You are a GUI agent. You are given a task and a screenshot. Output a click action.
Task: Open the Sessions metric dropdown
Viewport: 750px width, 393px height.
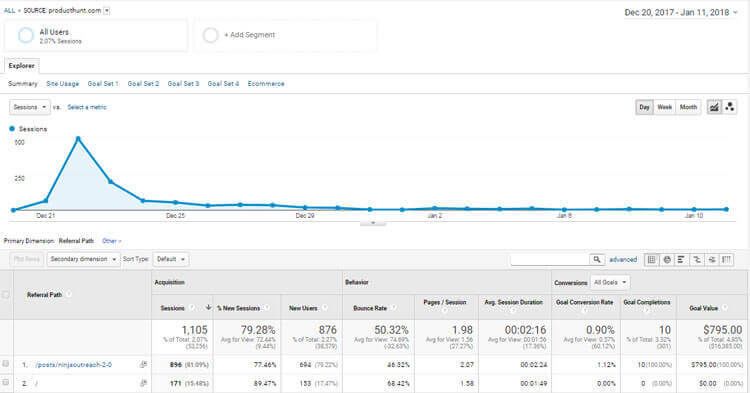30,107
